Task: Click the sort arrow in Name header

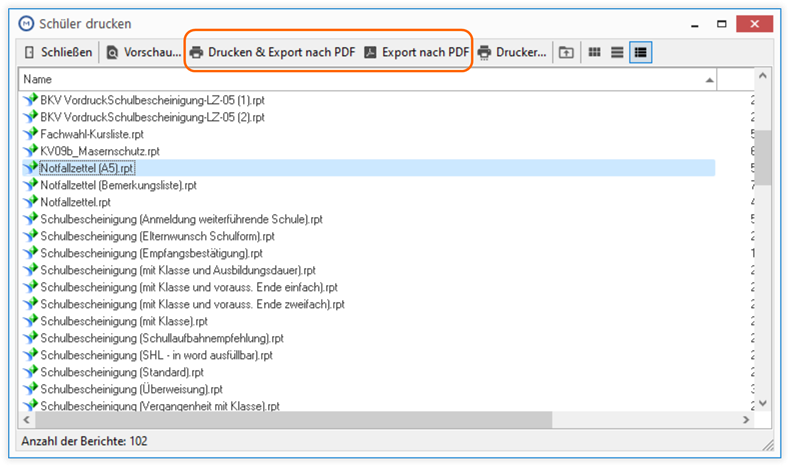Action: pos(709,80)
